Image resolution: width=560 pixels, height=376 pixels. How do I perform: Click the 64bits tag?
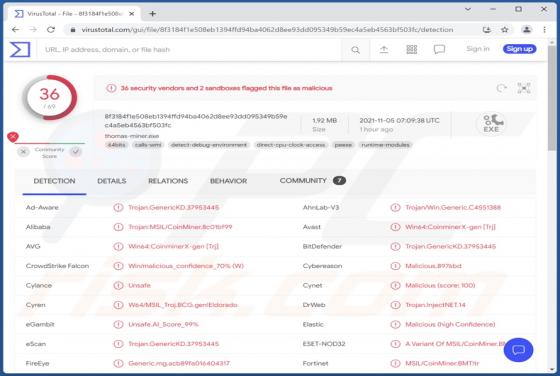117,145
